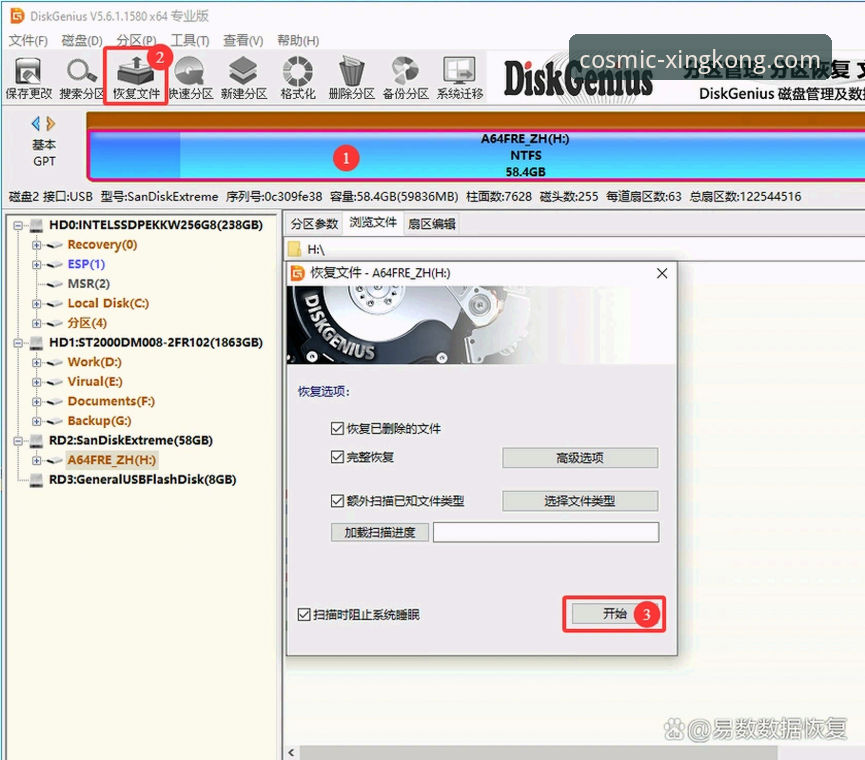The height and width of the screenshot is (760, 865).
Task: Toggle the extra scan known file types checkbox
Action: coord(337,501)
